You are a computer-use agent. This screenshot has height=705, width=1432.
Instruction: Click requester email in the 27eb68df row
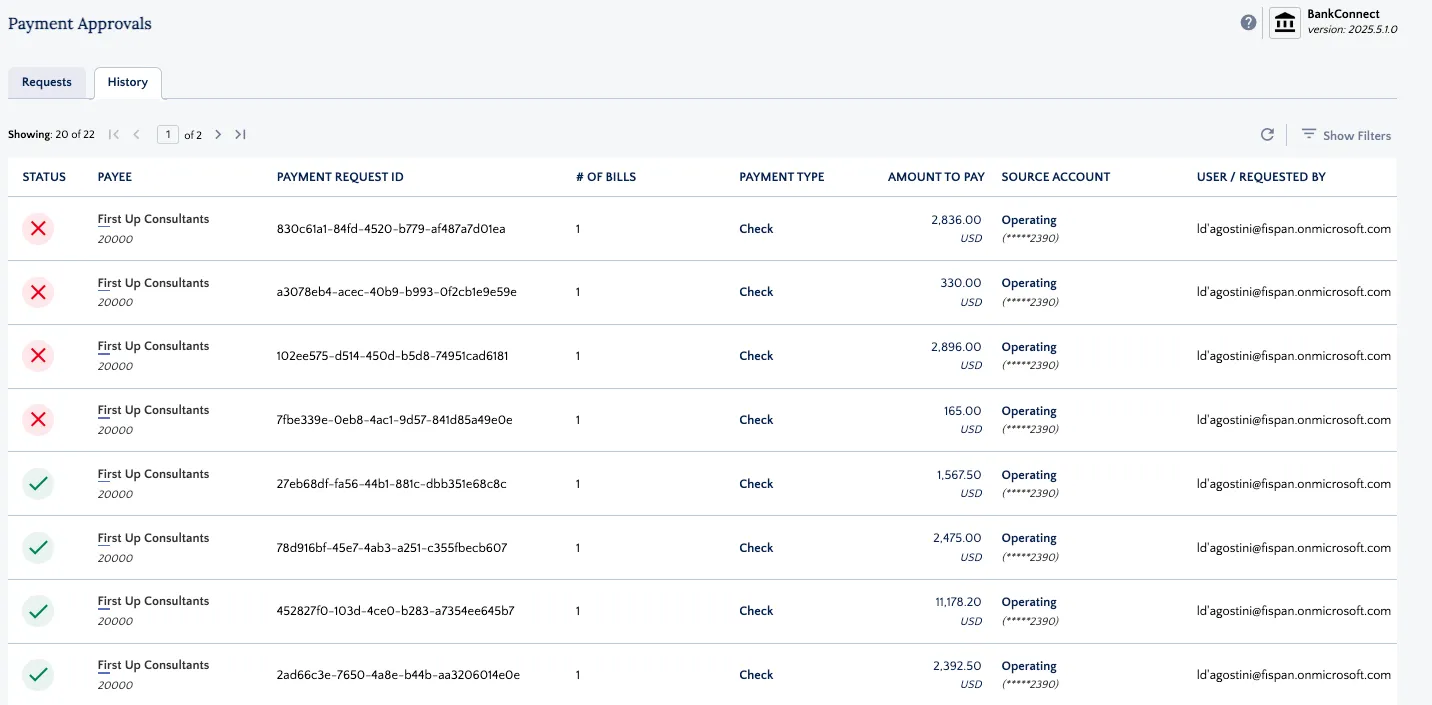pos(1294,484)
